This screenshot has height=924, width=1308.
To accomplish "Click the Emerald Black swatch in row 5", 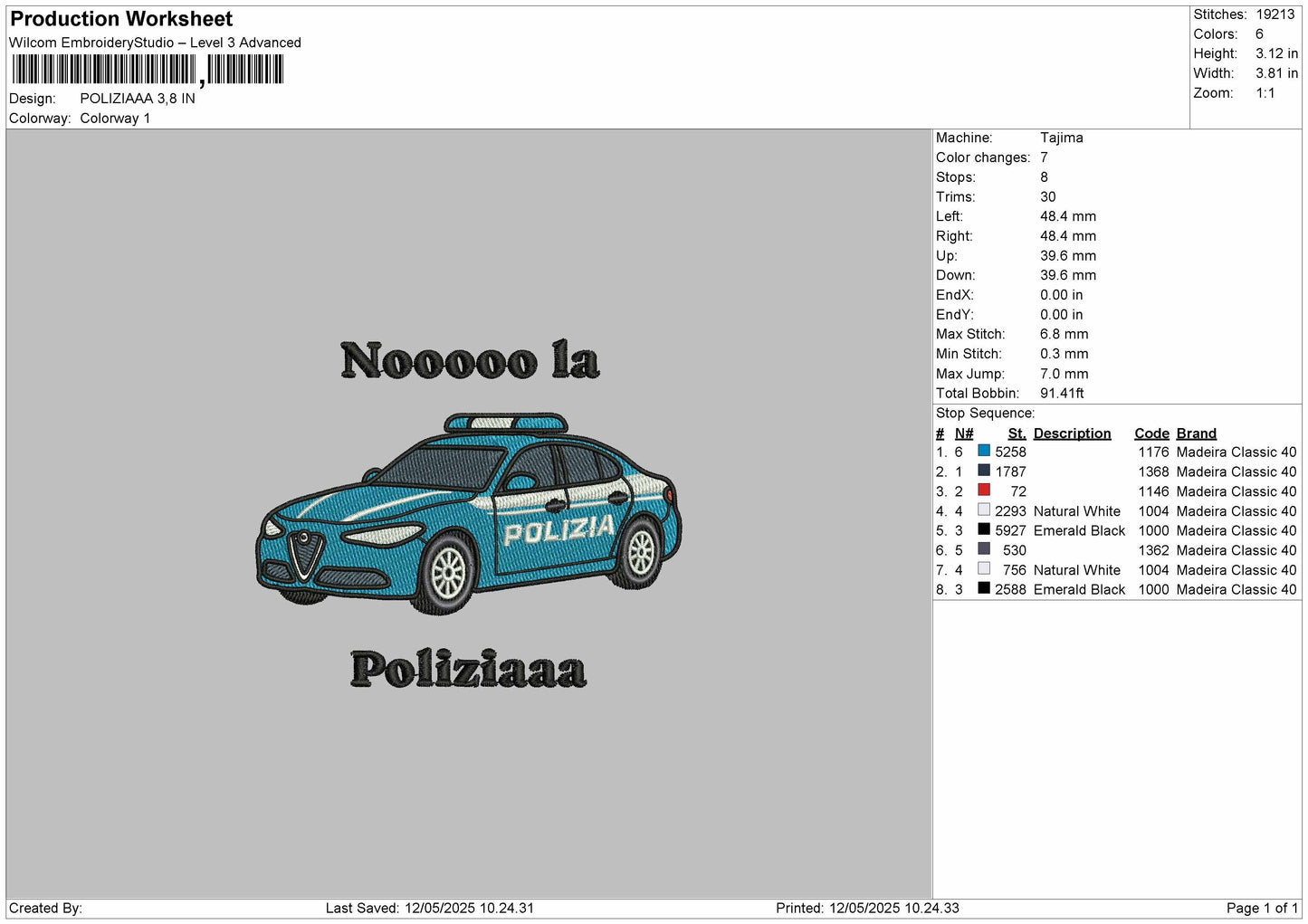I will pyautogui.click(x=984, y=529).
